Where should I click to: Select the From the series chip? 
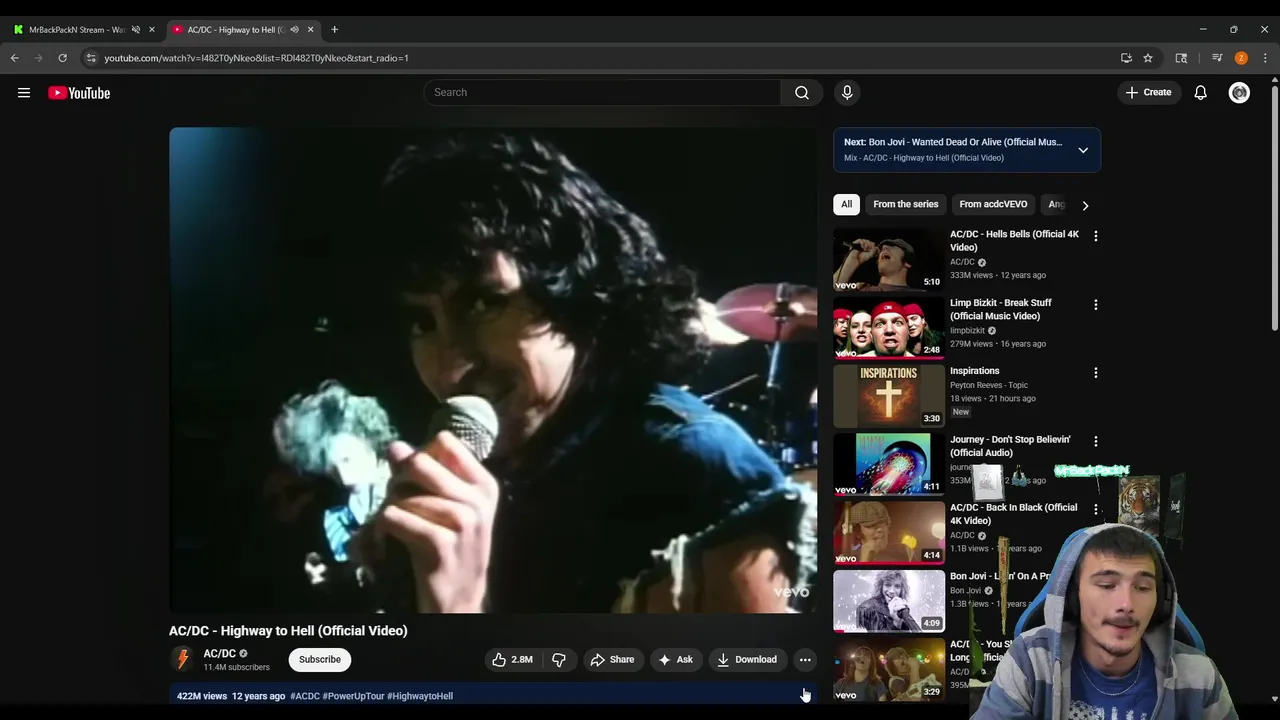pyautogui.click(x=906, y=204)
